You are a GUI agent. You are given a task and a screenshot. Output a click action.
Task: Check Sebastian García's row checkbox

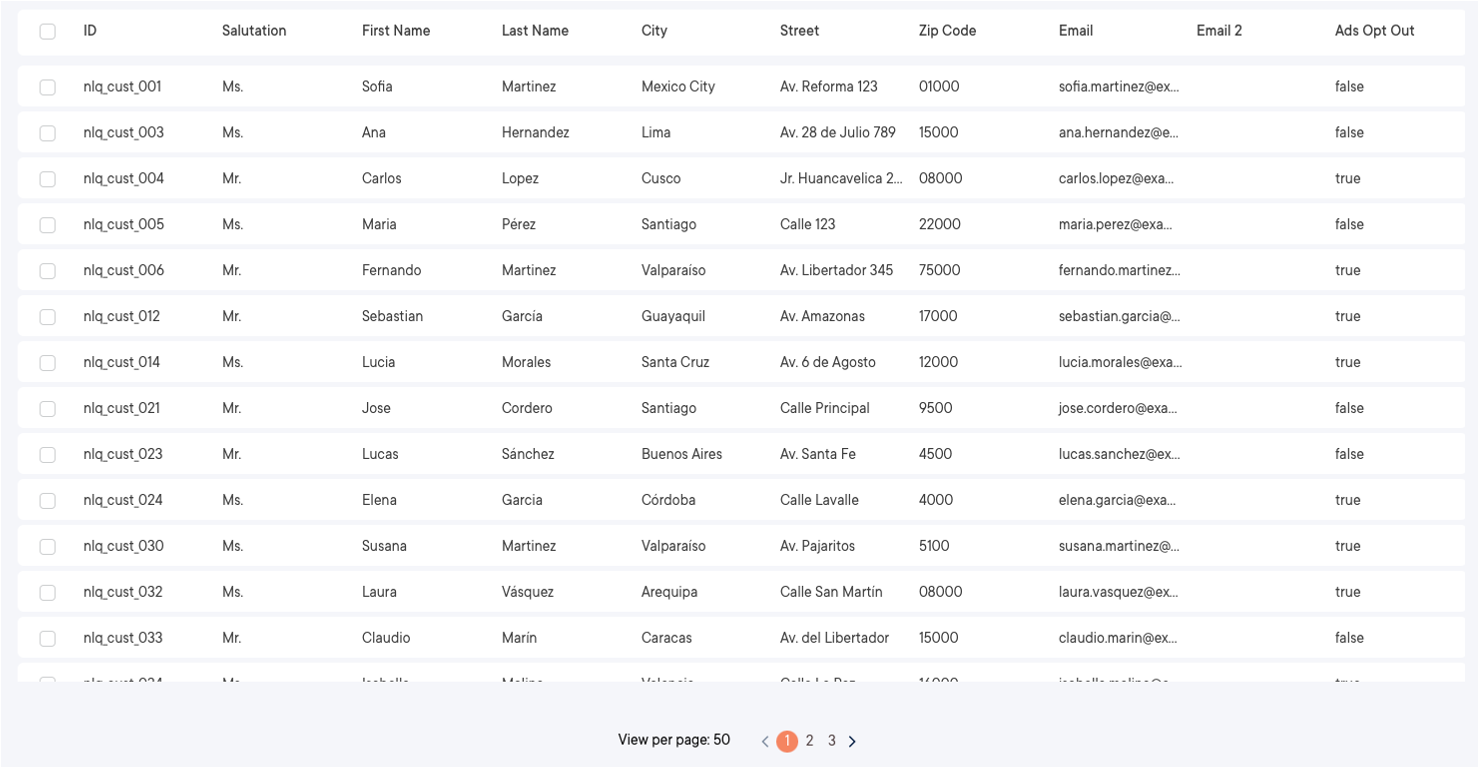47,316
